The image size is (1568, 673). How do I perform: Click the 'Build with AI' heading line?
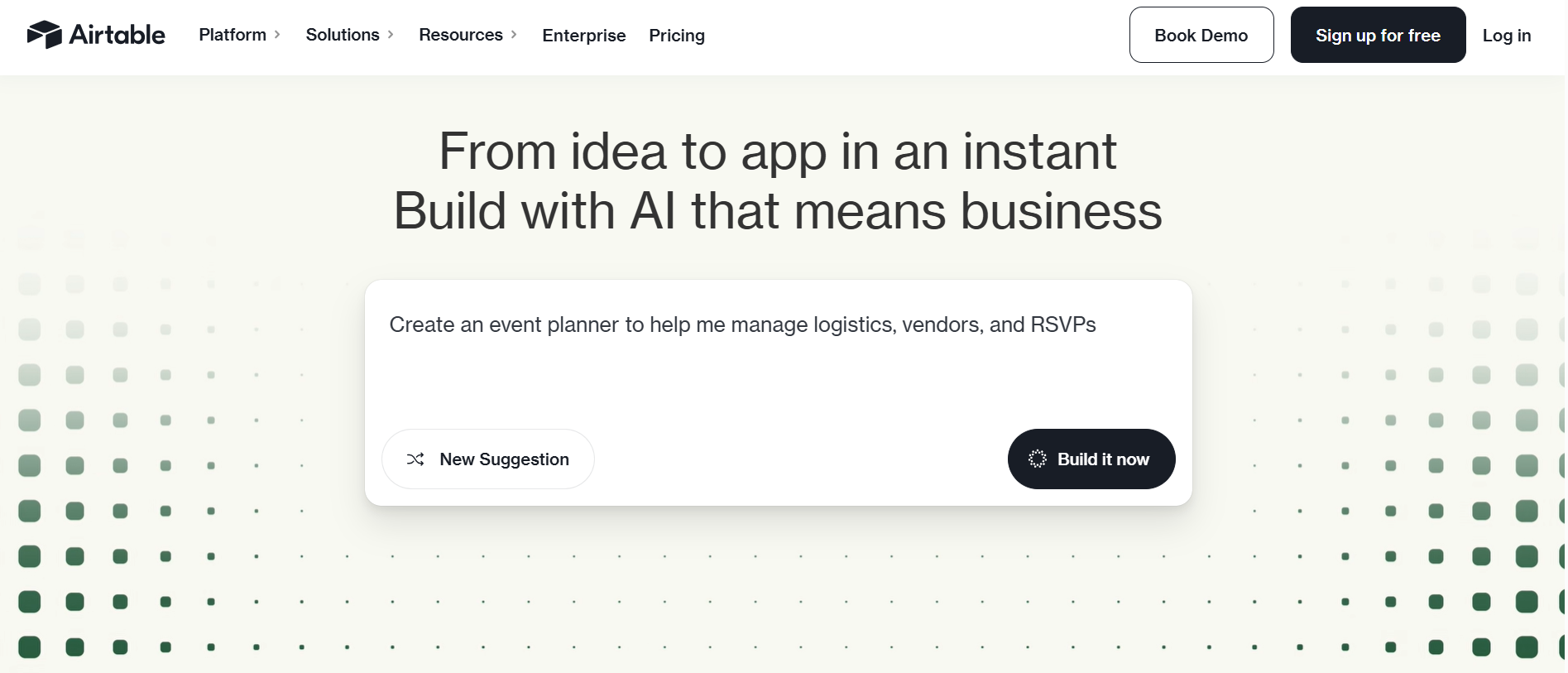pos(778,211)
